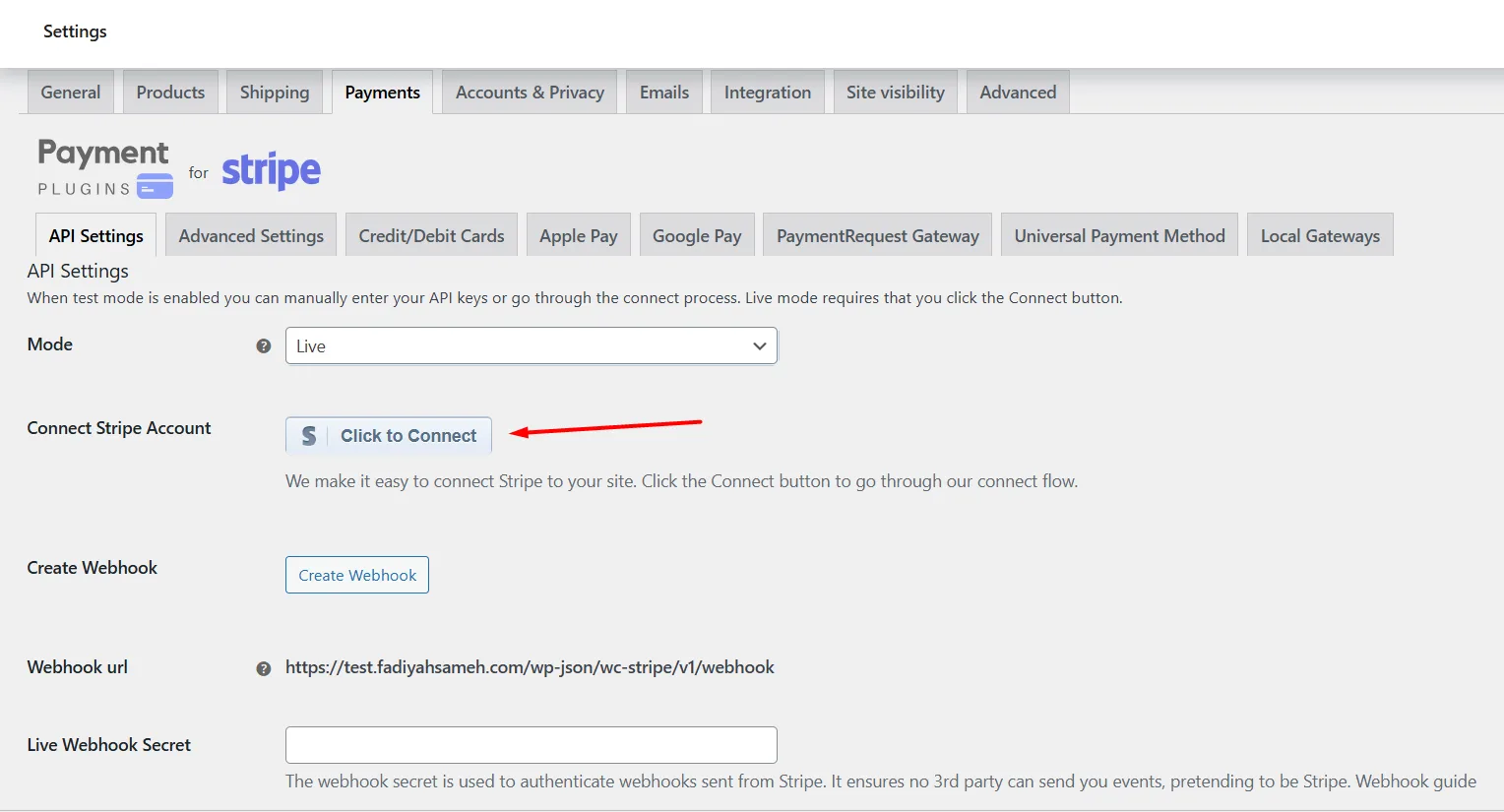1504x812 pixels.
Task: Click the webhook URL text
Action: [530, 667]
